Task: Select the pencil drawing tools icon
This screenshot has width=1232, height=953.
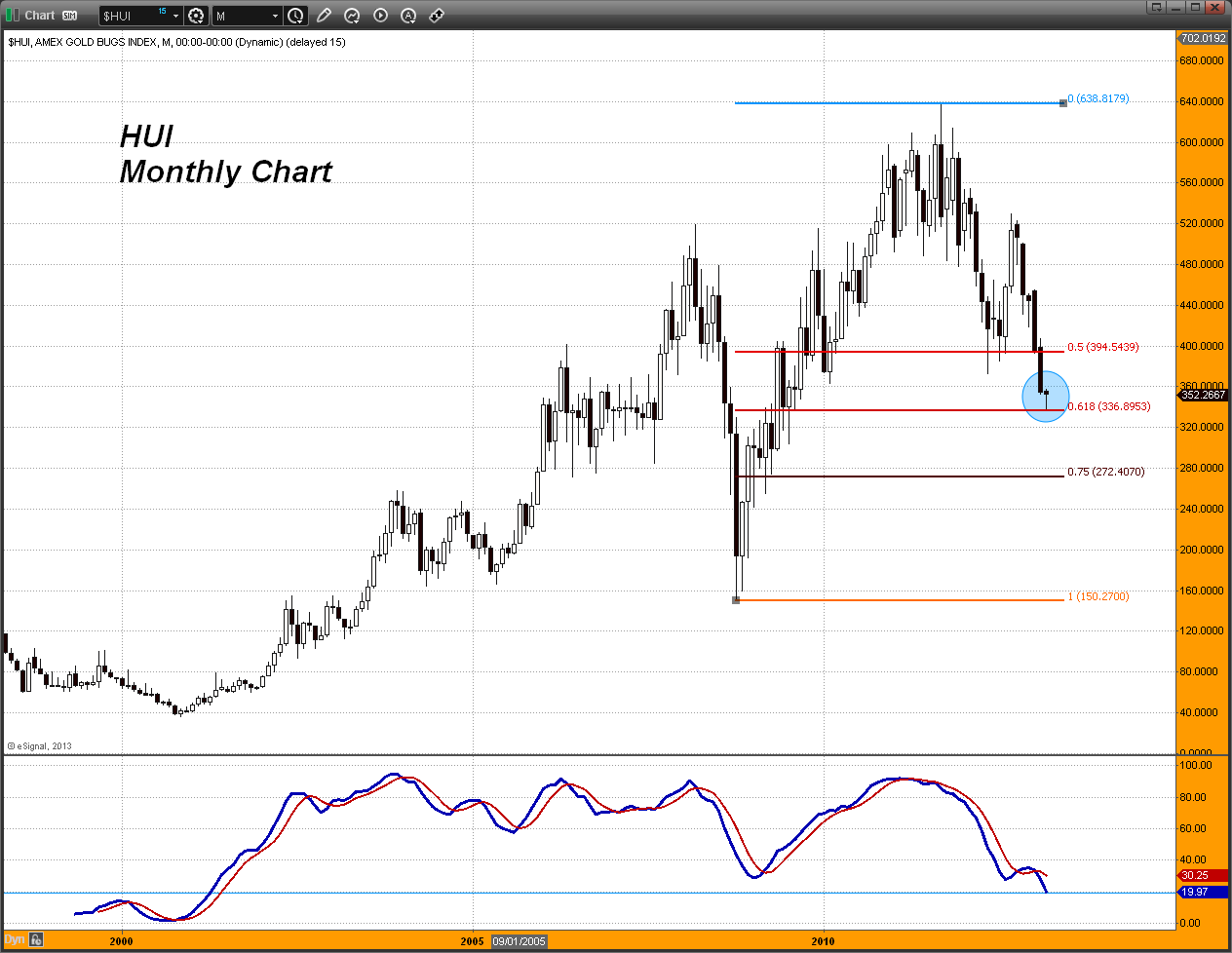Action: point(324,16)
